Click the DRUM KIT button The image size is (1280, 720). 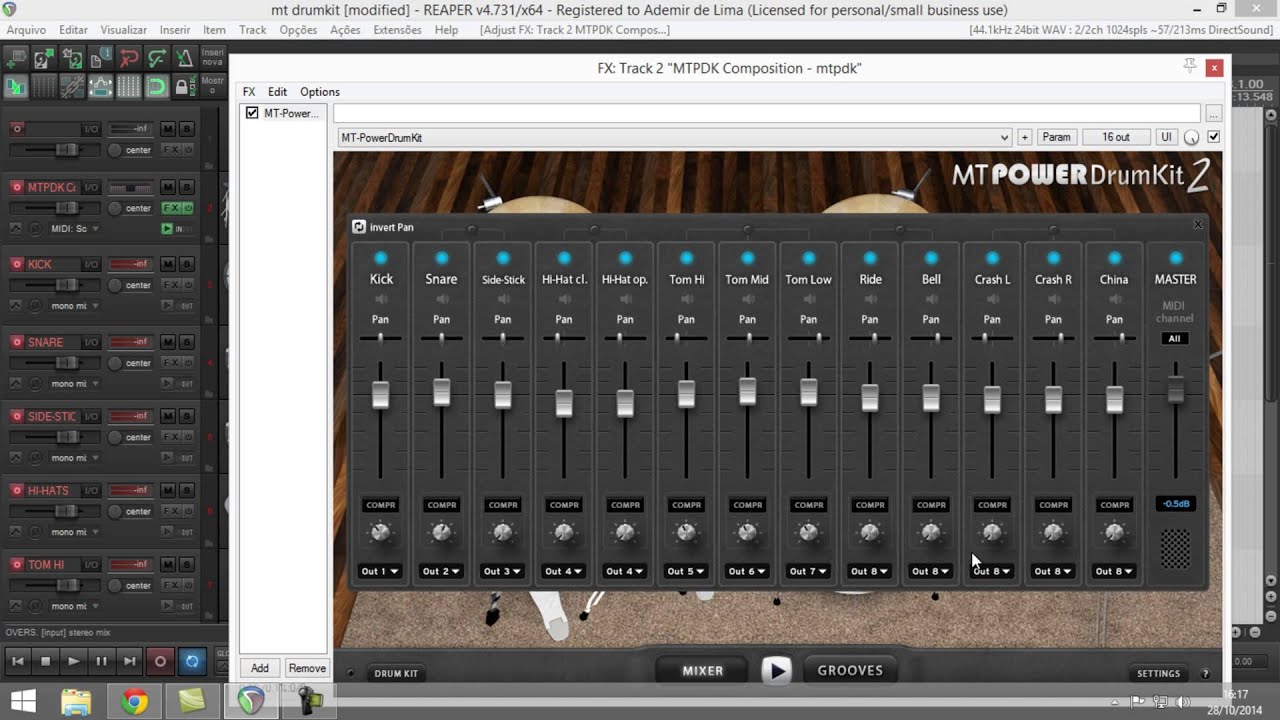coord(396,673)
